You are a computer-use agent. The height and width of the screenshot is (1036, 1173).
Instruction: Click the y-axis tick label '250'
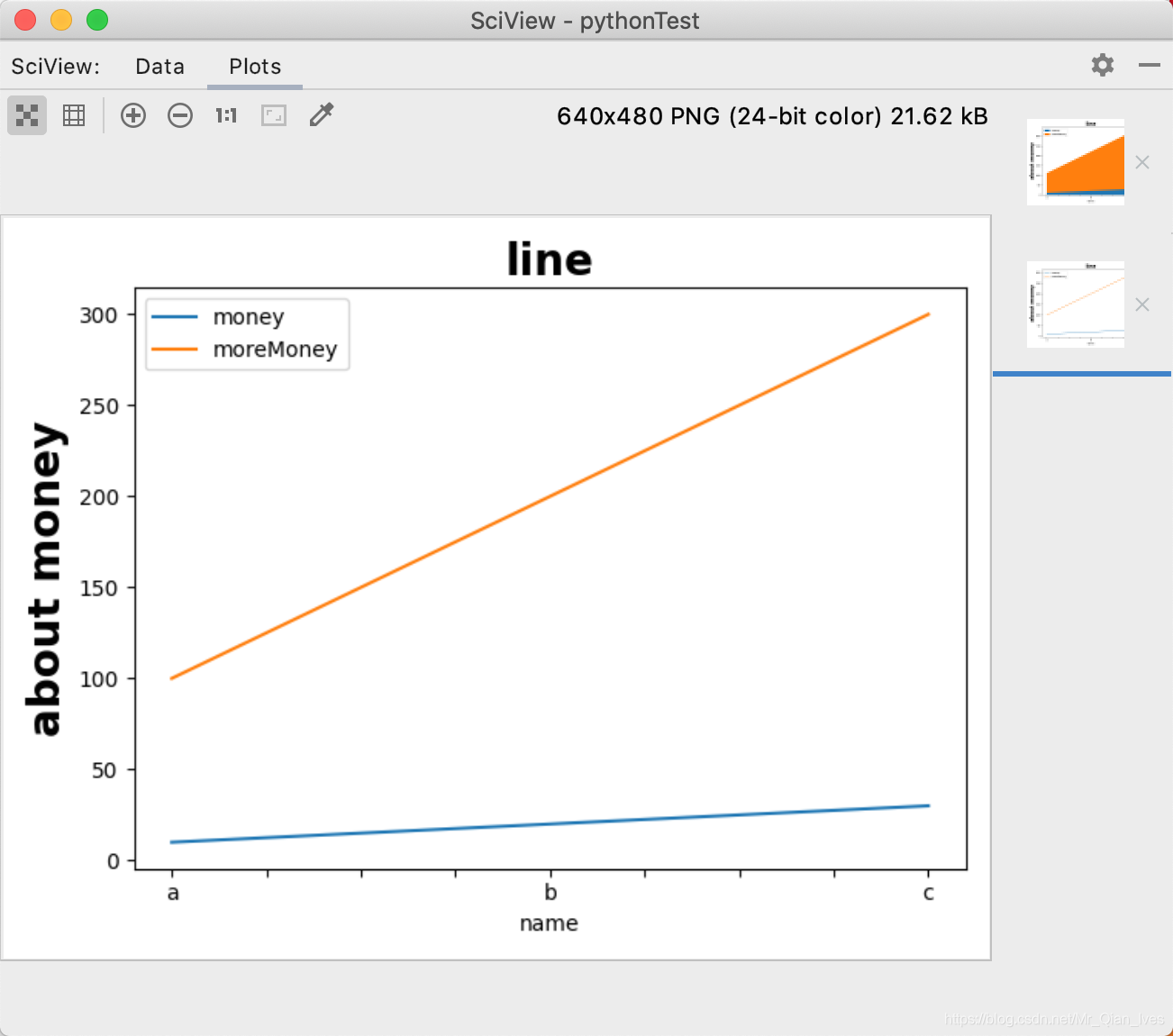[x=98, y=406]
